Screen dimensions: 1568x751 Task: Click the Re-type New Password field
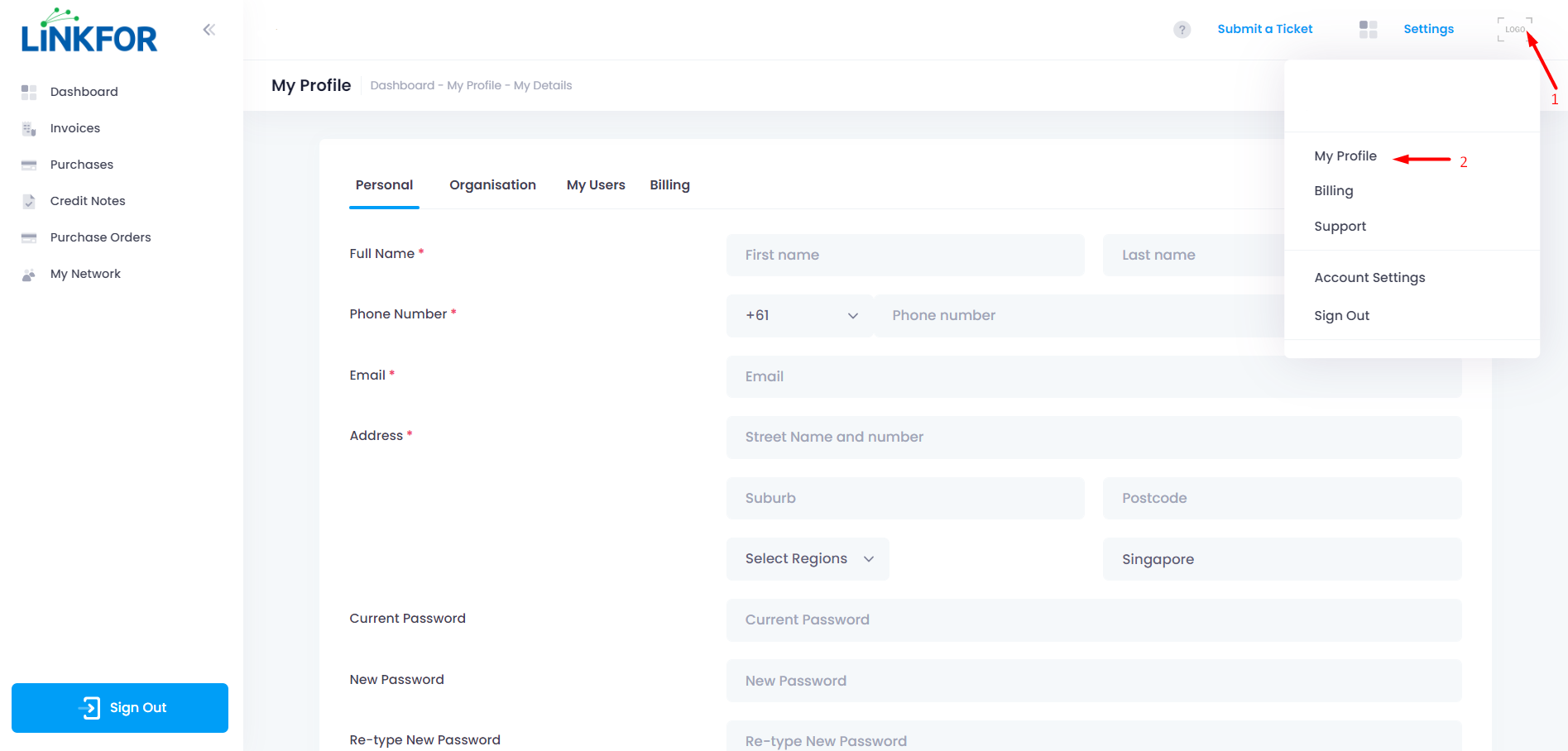click(x=1094, y=736)
